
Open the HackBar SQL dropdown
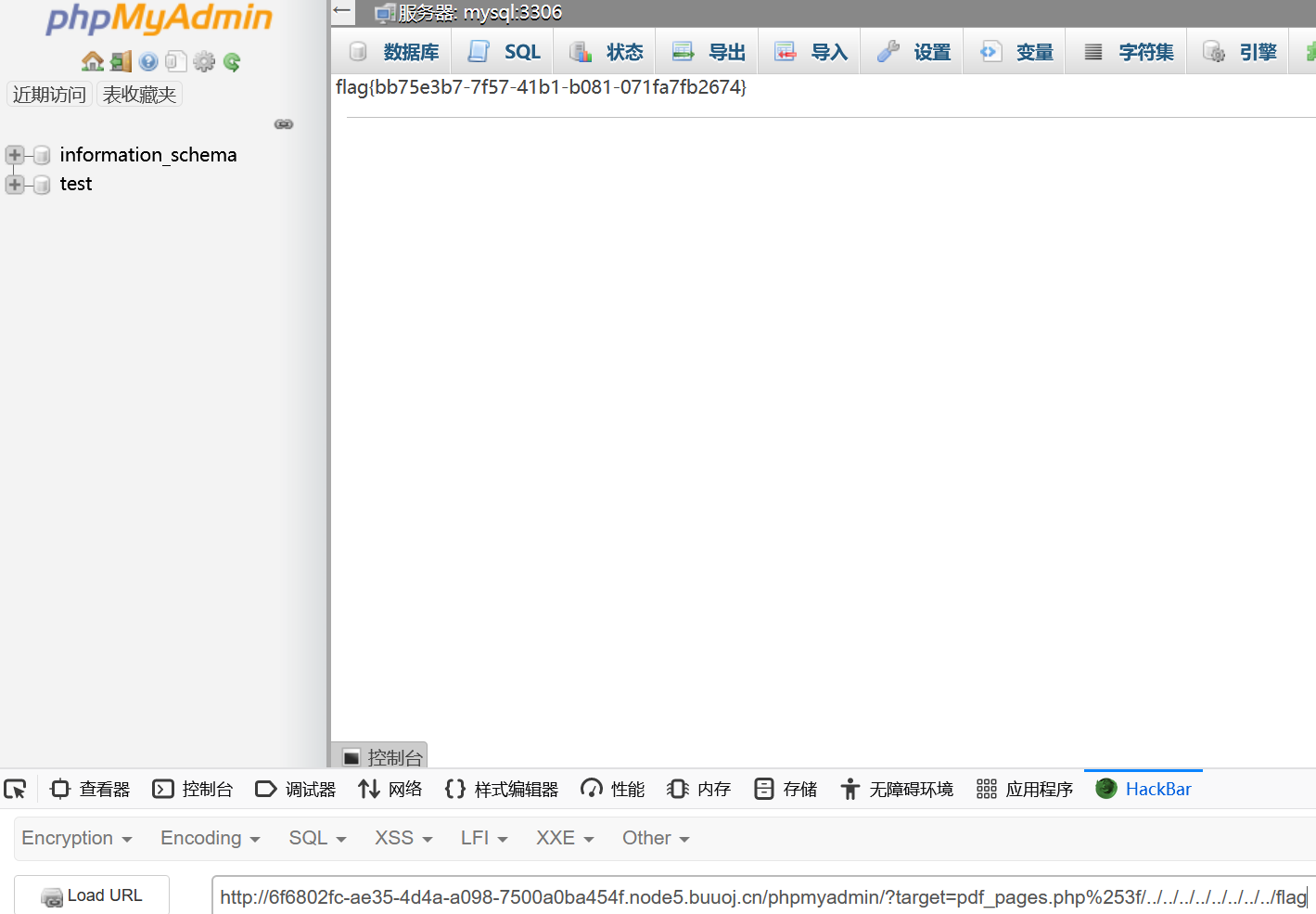[318, 838]
